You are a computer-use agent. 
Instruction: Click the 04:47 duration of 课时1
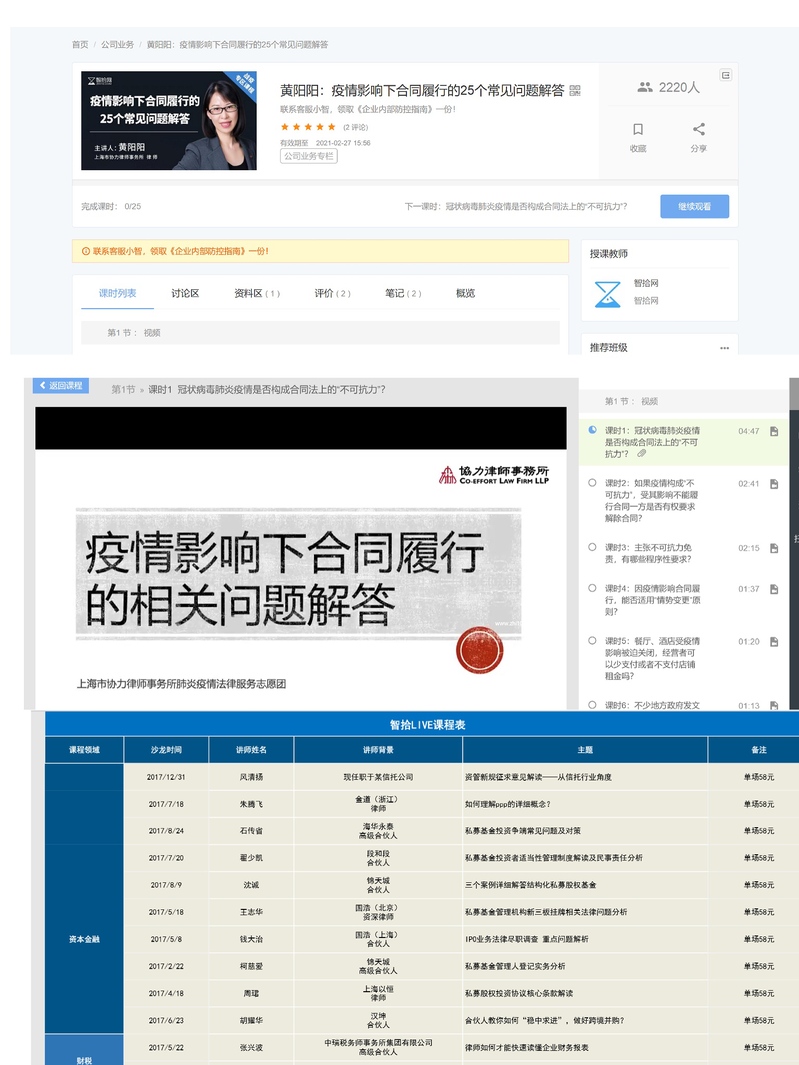pos(749,431)
